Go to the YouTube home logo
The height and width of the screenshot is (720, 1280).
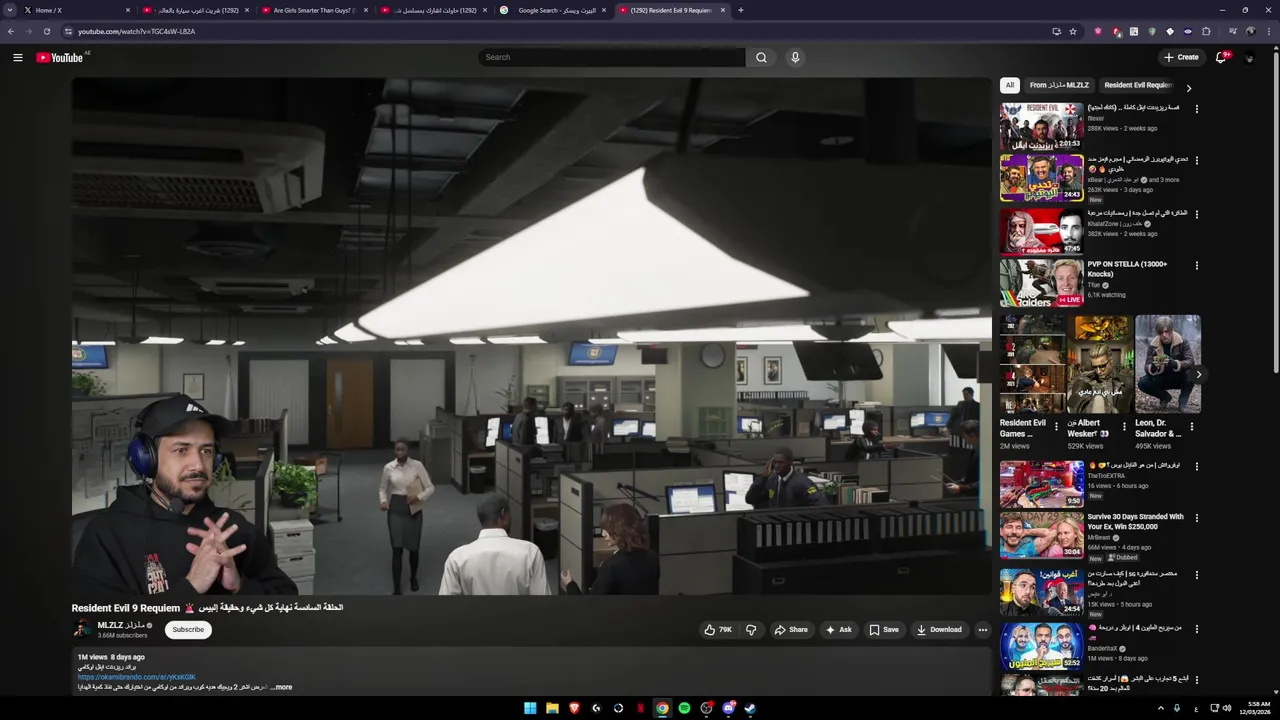point(60,57)
